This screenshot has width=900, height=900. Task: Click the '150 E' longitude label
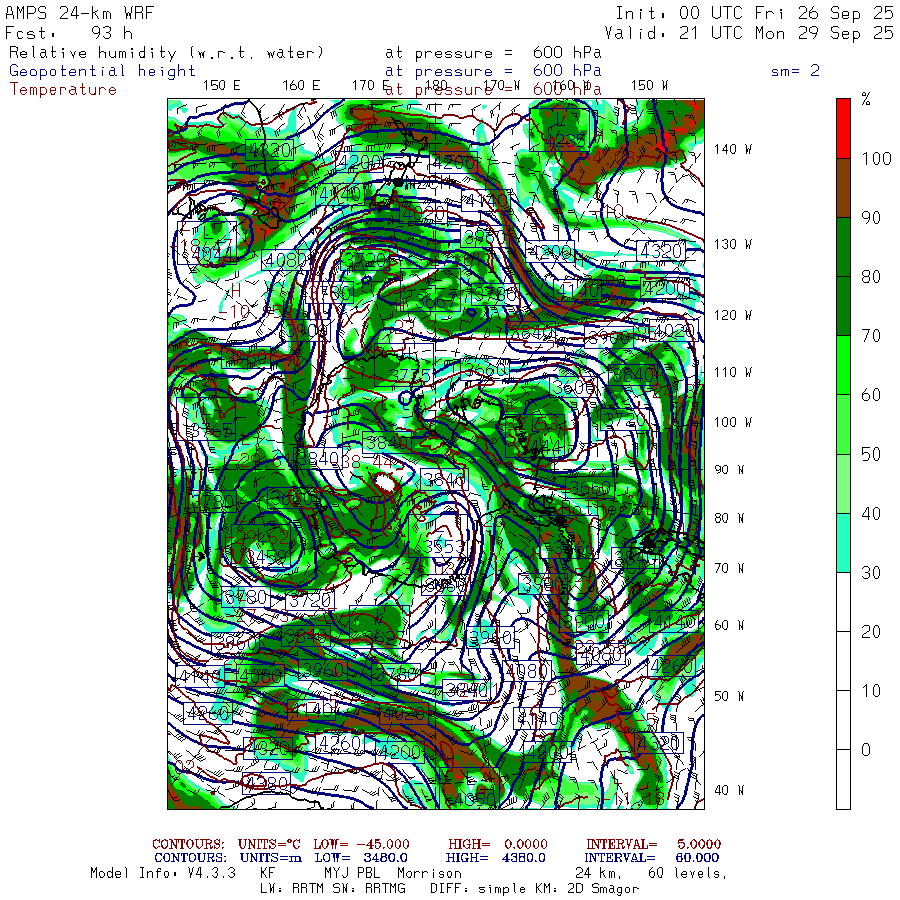222,86
